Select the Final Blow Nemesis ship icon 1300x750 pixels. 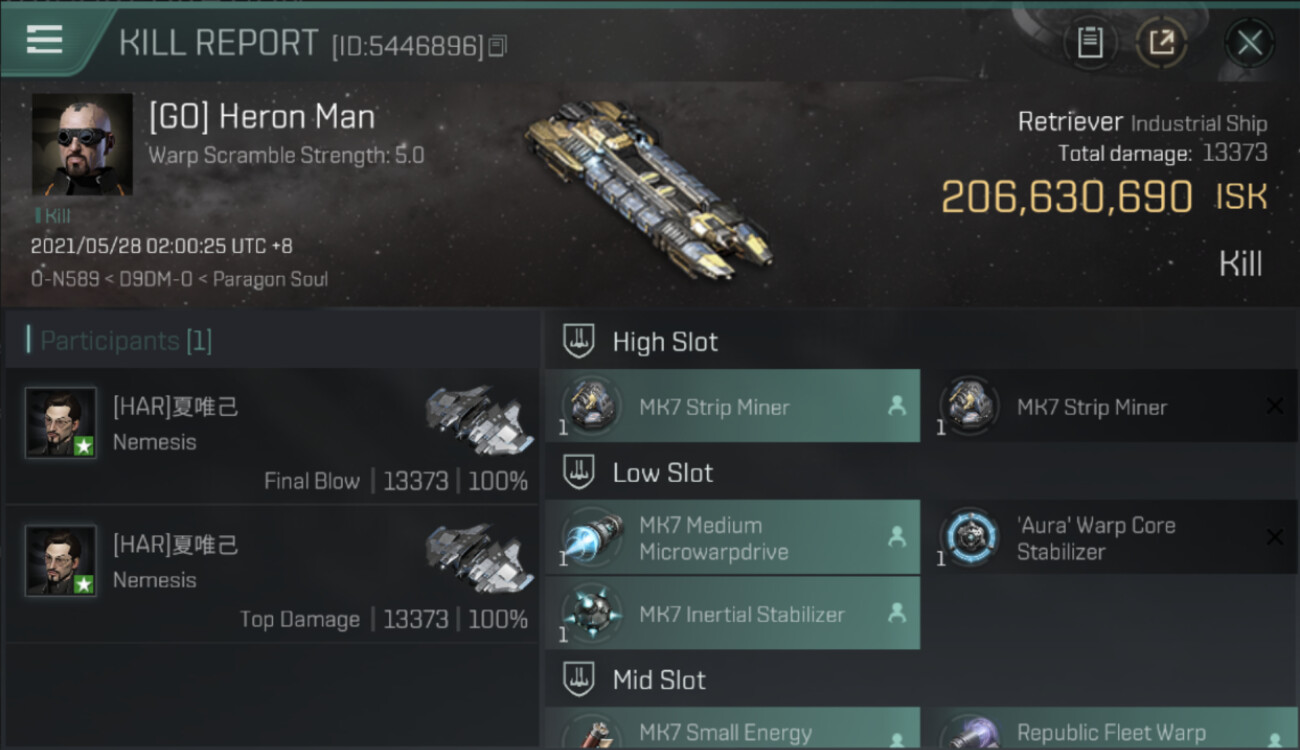coord(479,420)
